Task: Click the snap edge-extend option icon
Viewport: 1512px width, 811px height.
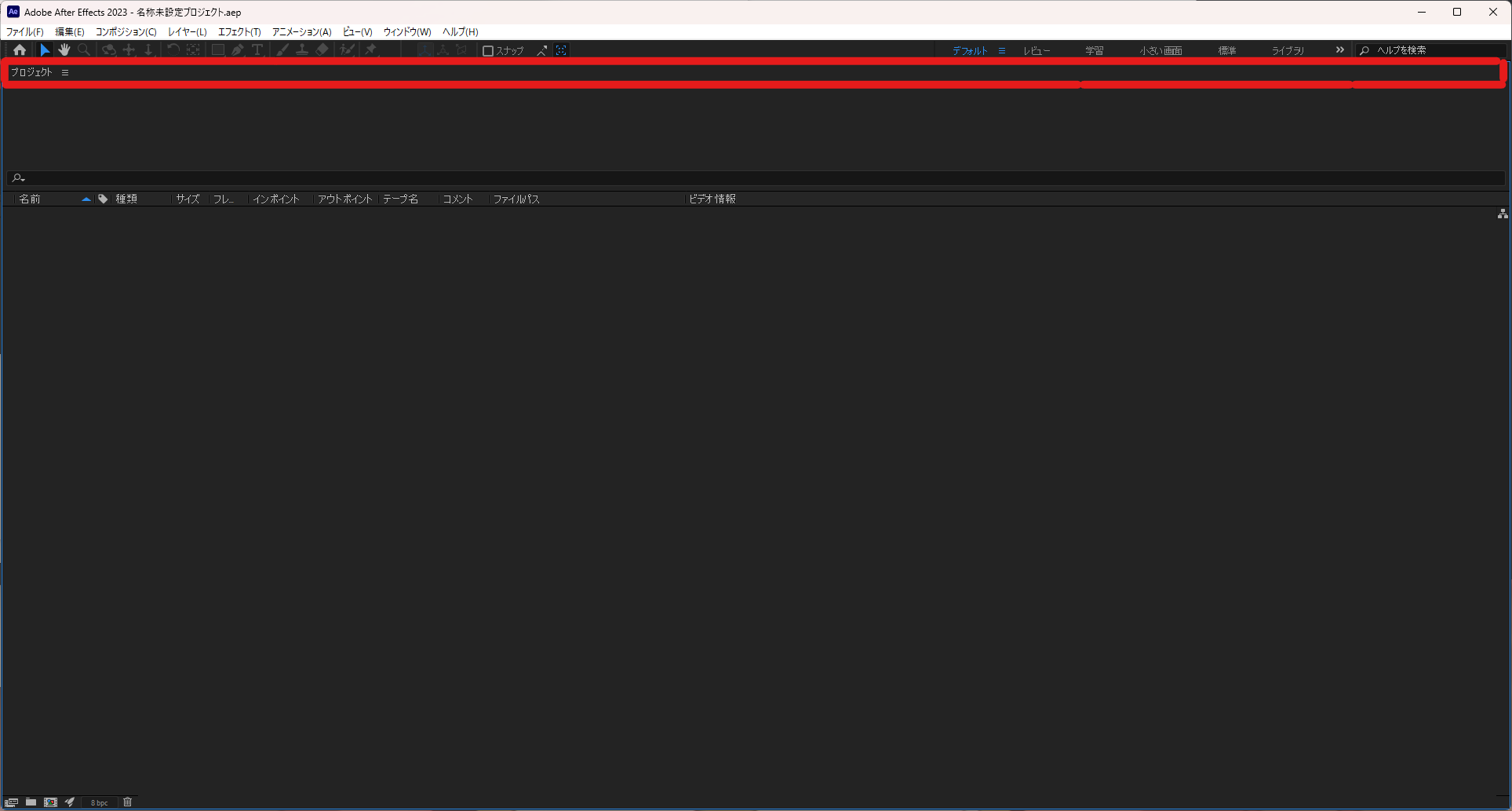Action: [x=542, y=50]
